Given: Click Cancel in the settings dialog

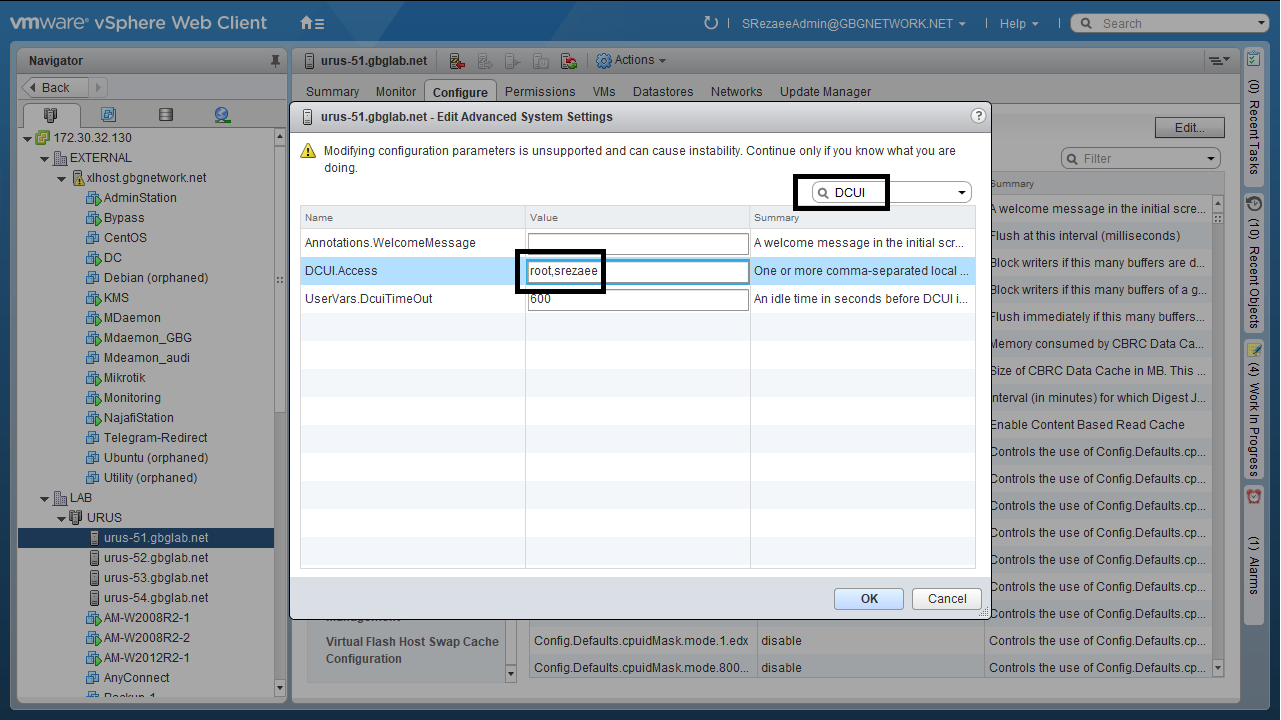Looking at the screenshot, I should click(946, 599).
